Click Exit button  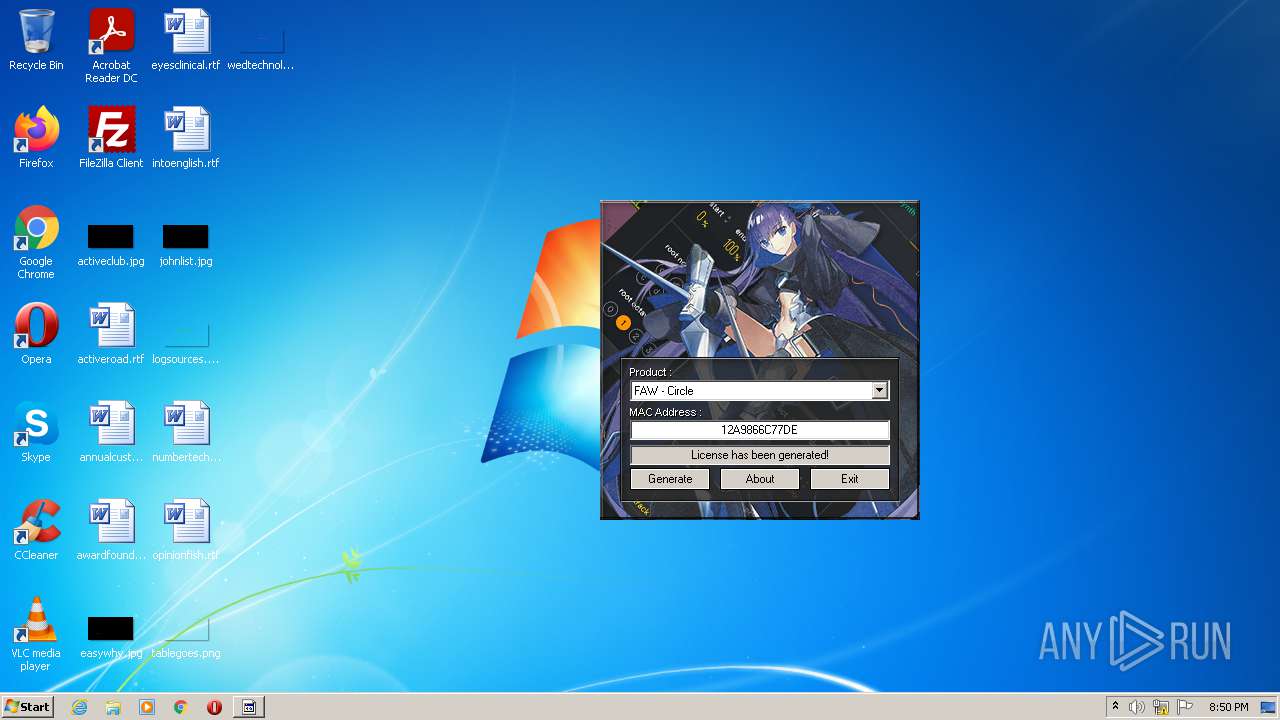(x=850, y=479)
